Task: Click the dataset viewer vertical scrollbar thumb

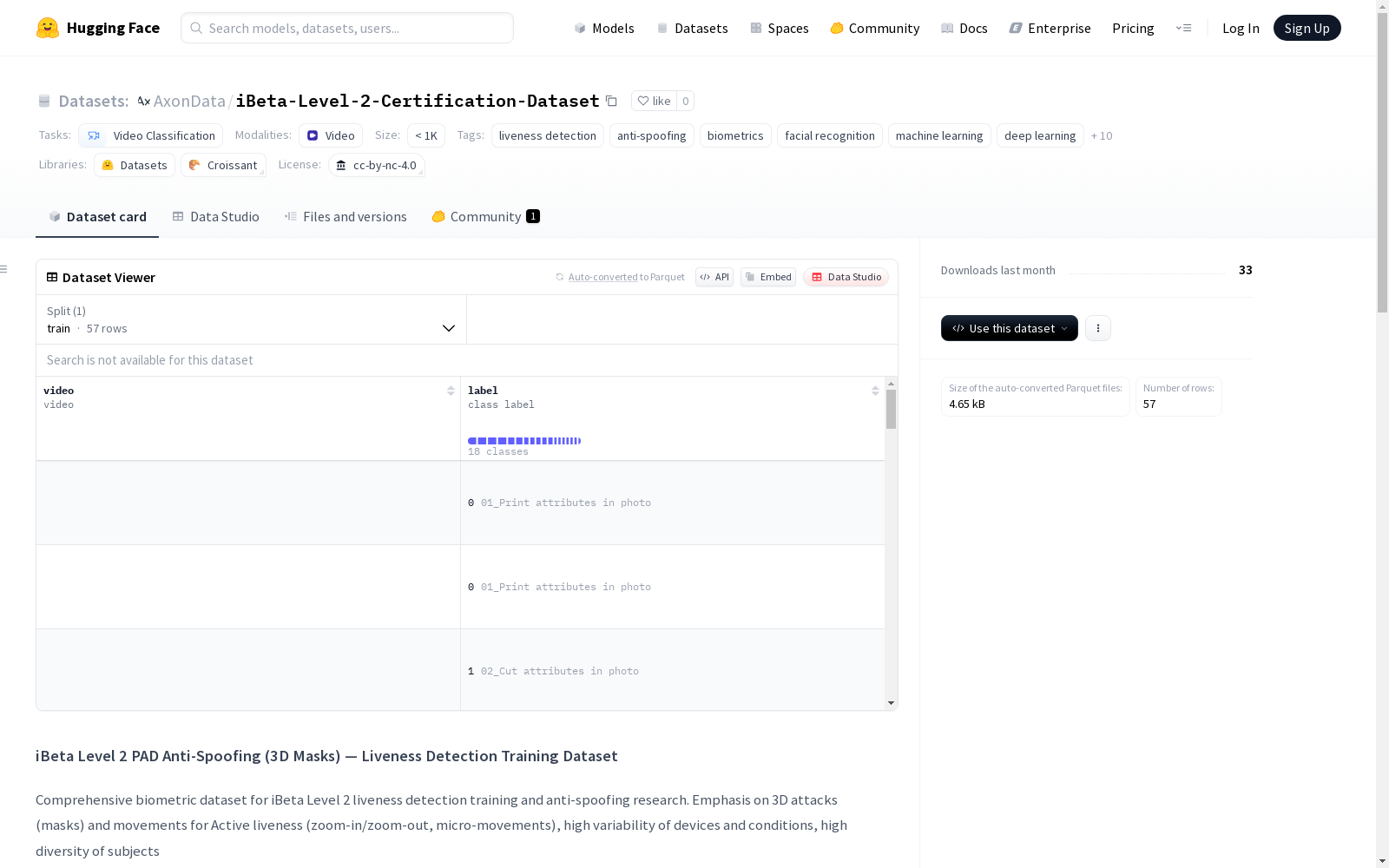Action: [891, 409]
